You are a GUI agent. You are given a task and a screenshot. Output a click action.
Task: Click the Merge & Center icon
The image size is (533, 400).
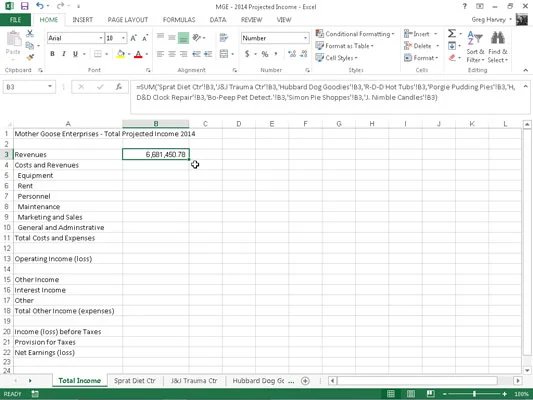(224, 54)
